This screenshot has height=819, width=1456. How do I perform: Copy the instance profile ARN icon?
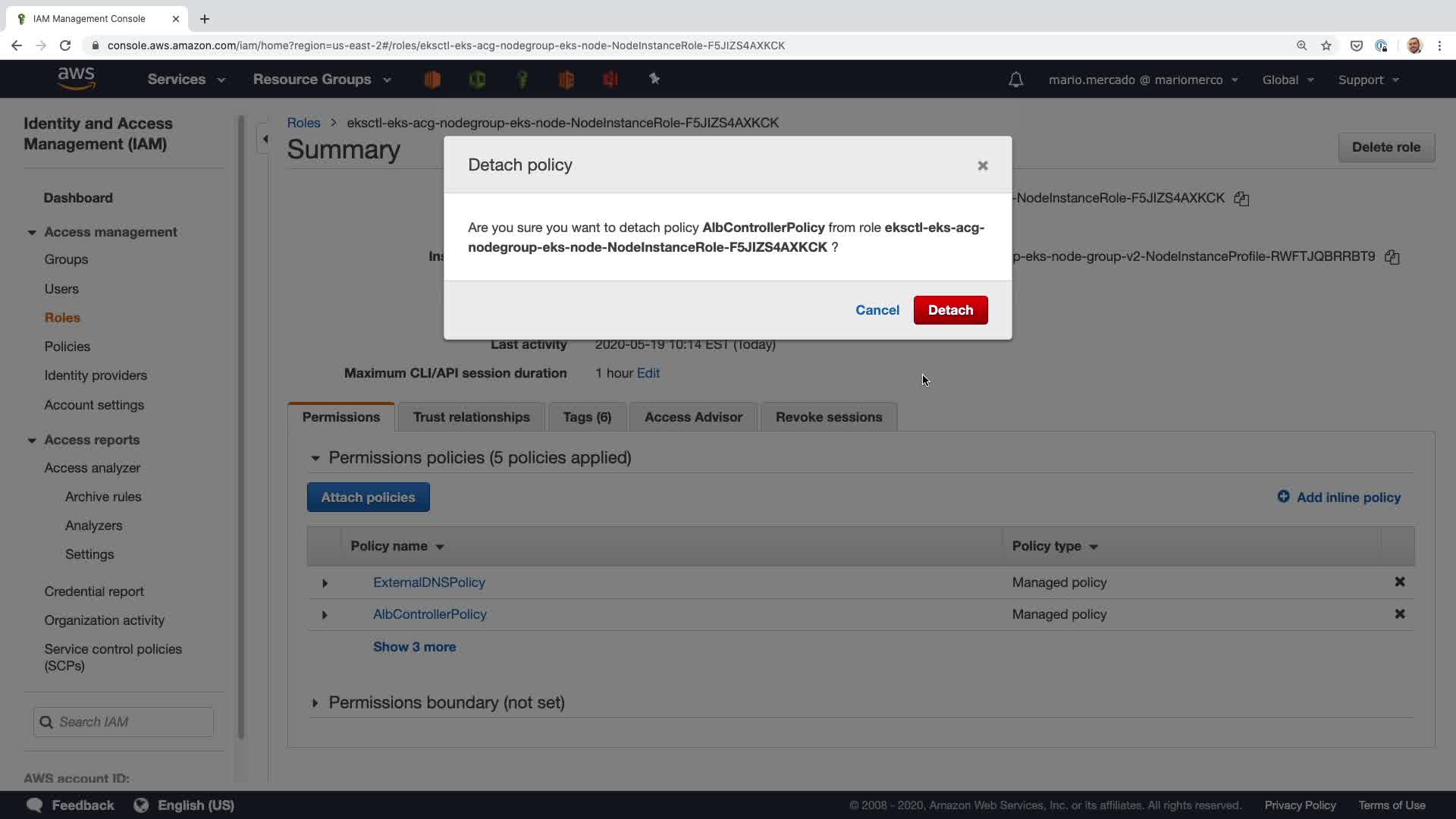tap(1392, 257)
